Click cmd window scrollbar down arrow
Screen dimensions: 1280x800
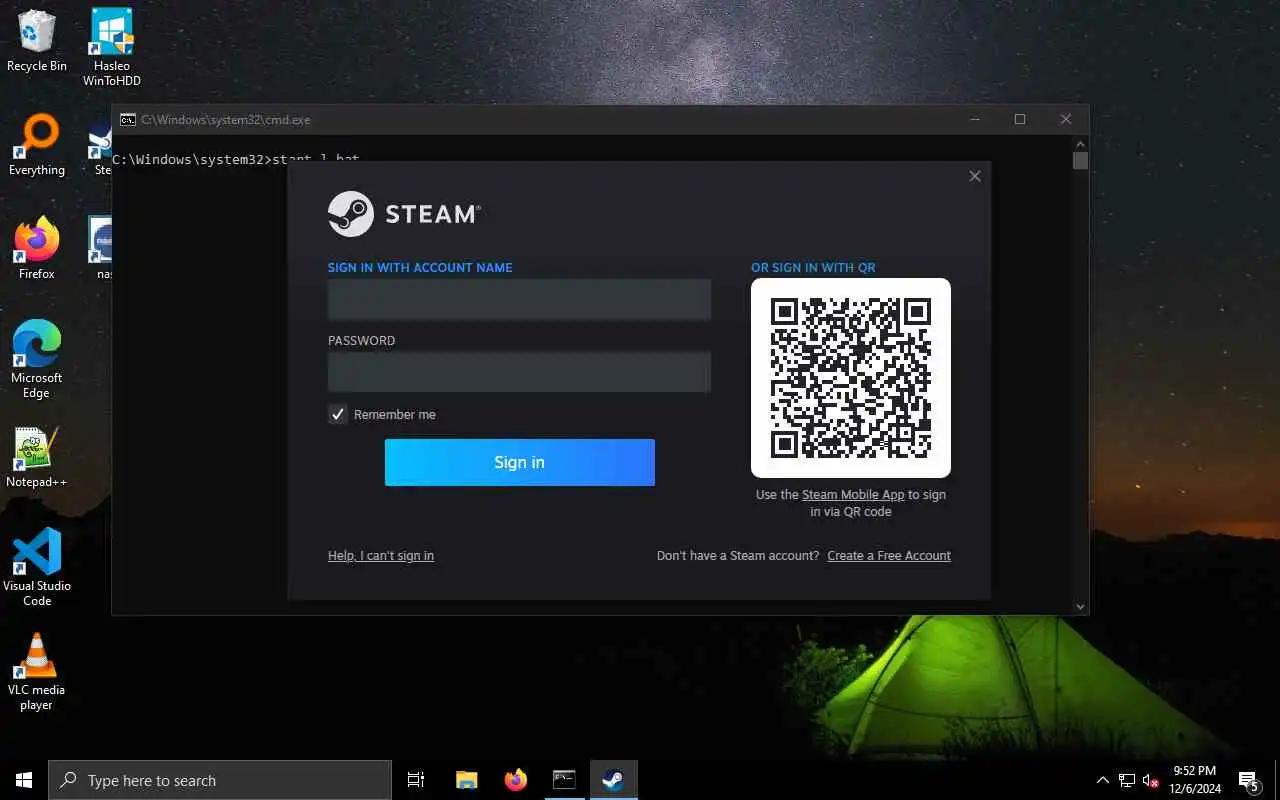point(1080,606)
